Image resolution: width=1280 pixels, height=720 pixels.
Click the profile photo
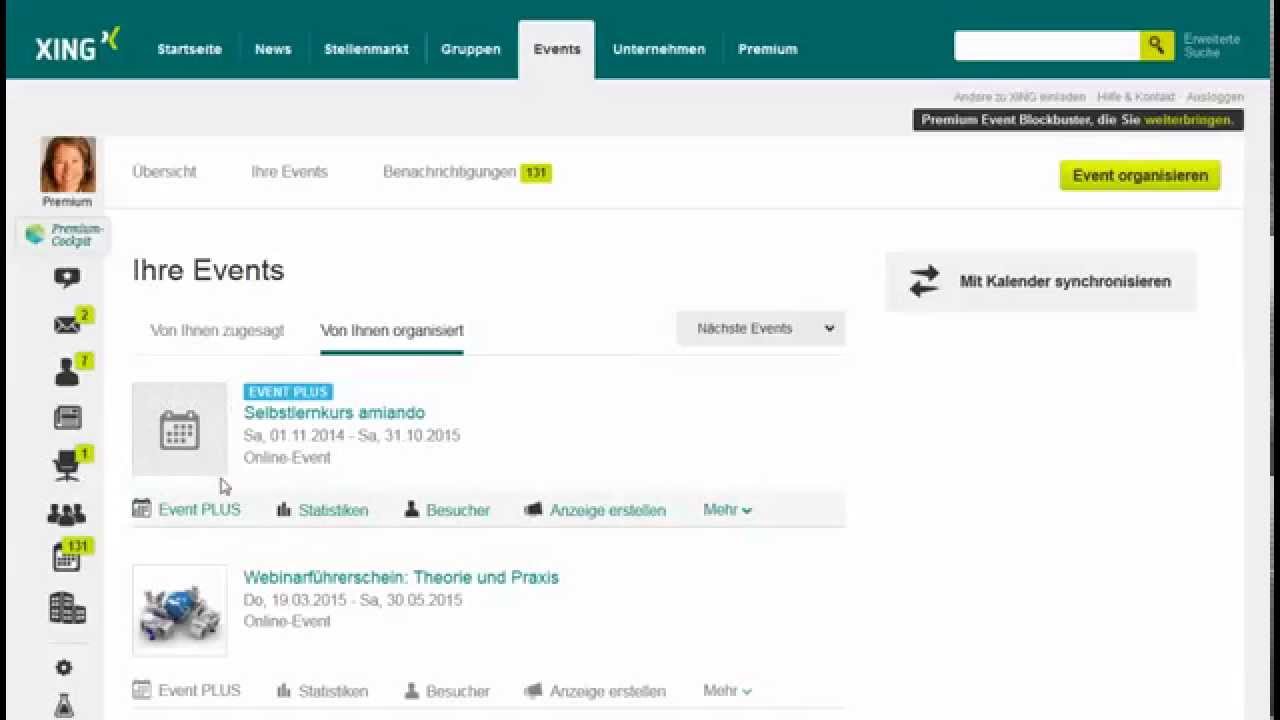[68, 164]
